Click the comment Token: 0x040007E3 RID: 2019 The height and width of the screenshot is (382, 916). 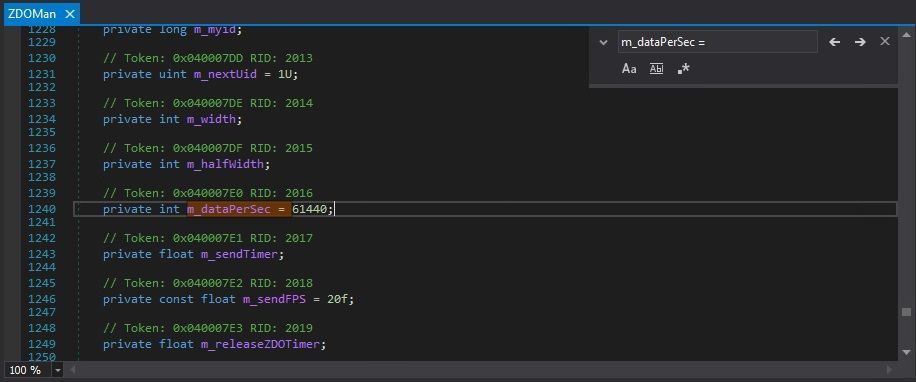207,328
